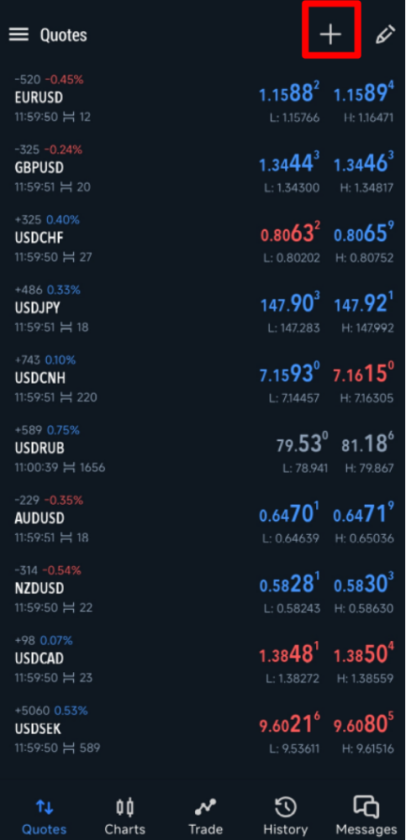Tap the plus icon to add symbol

point(330,34)
